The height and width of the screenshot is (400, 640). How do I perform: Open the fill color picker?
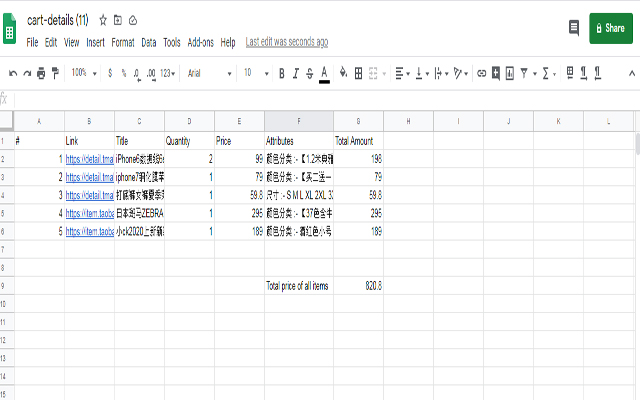343,73
